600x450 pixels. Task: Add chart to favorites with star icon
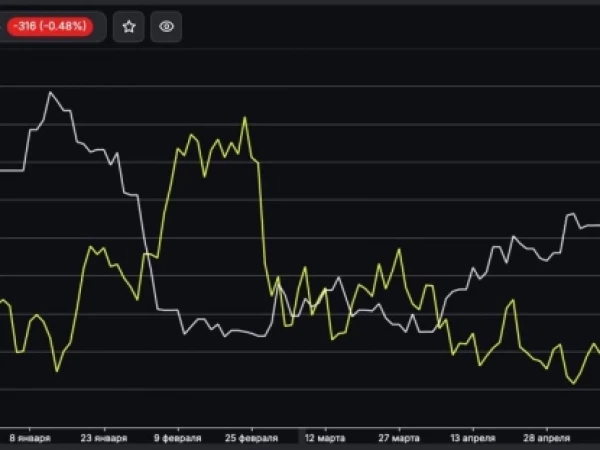(x=129, y=26)
